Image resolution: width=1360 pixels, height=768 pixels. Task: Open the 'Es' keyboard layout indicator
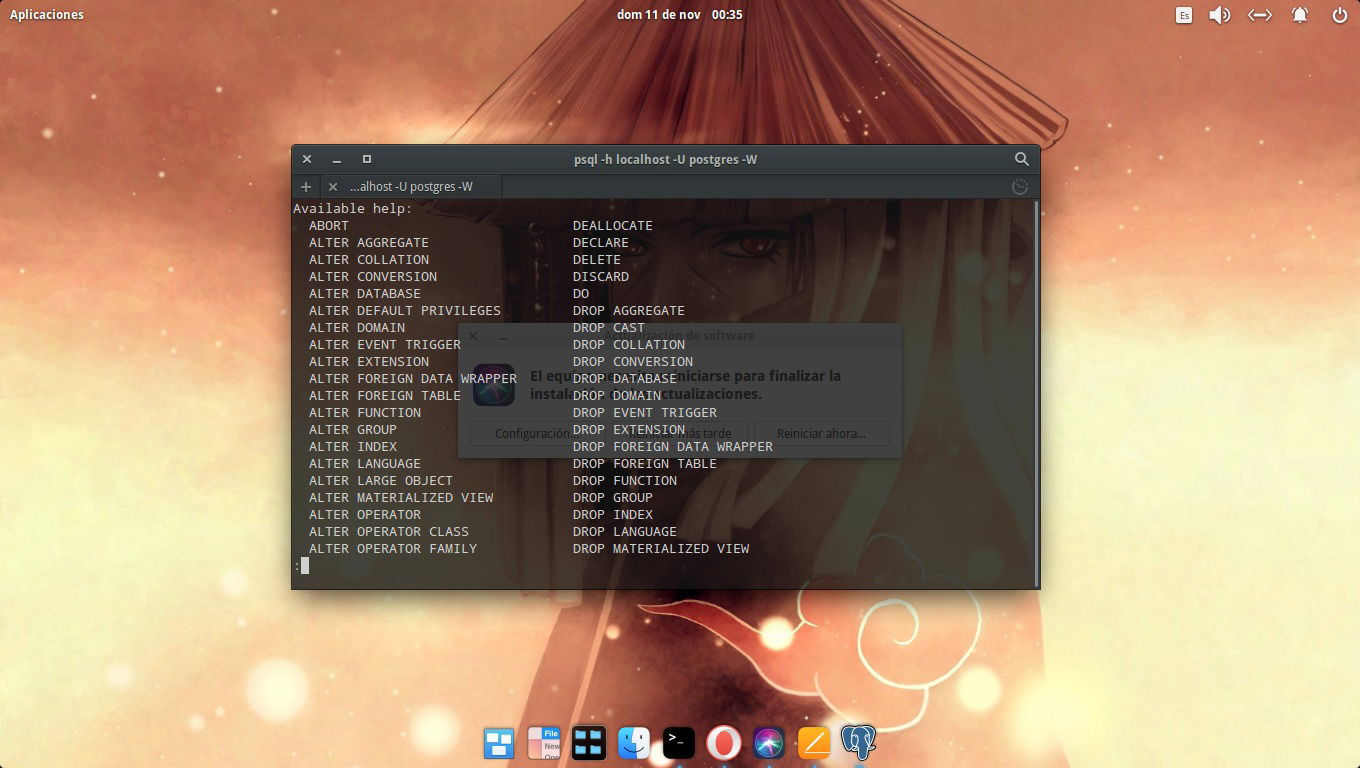point(1184,15)
